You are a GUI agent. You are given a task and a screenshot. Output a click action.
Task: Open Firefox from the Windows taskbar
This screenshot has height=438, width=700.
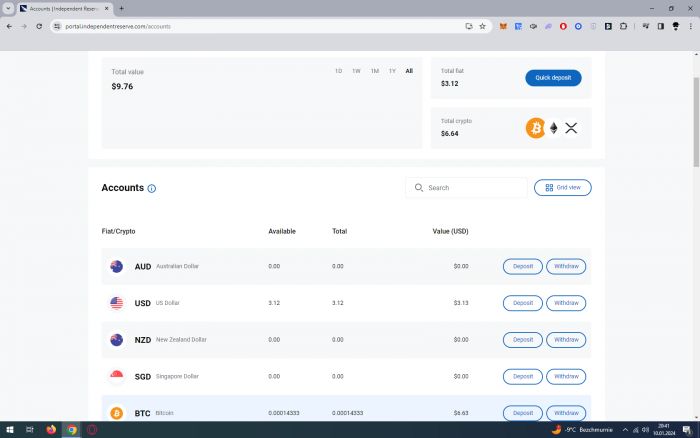coord(51,429)
